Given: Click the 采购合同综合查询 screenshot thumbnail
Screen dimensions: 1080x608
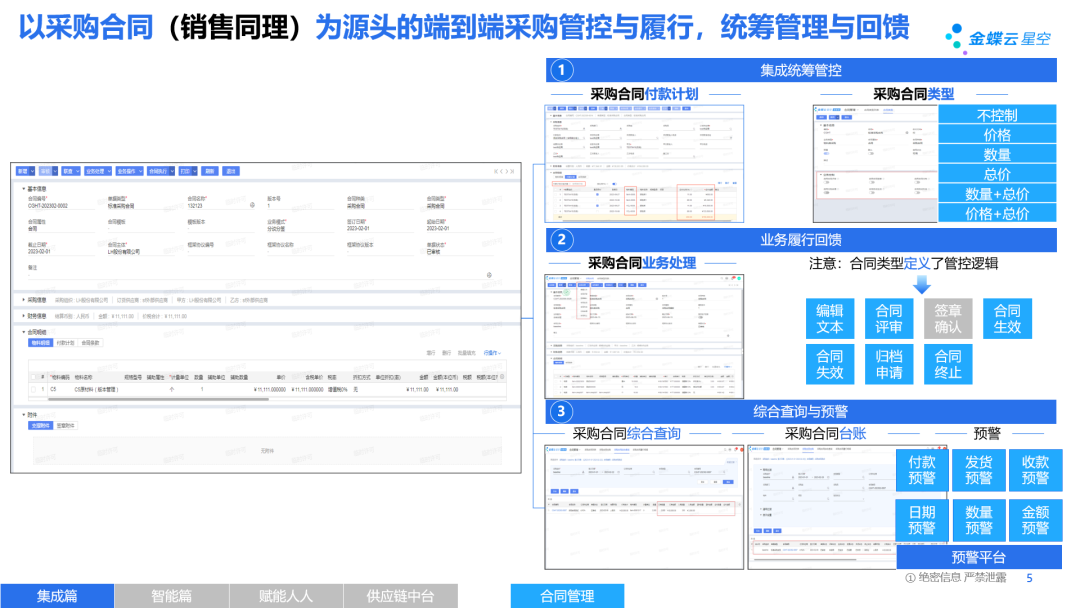Looking at the screenshot, I should [644, 507].
